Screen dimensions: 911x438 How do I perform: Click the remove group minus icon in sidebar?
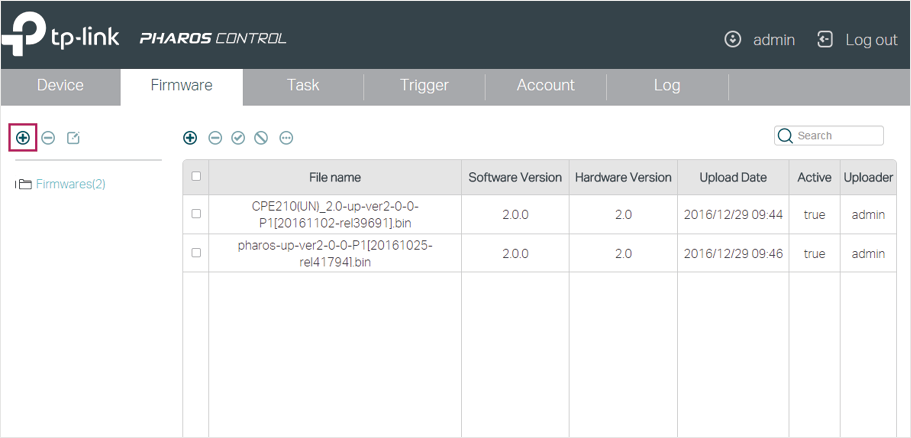click(x=48, y=138)
